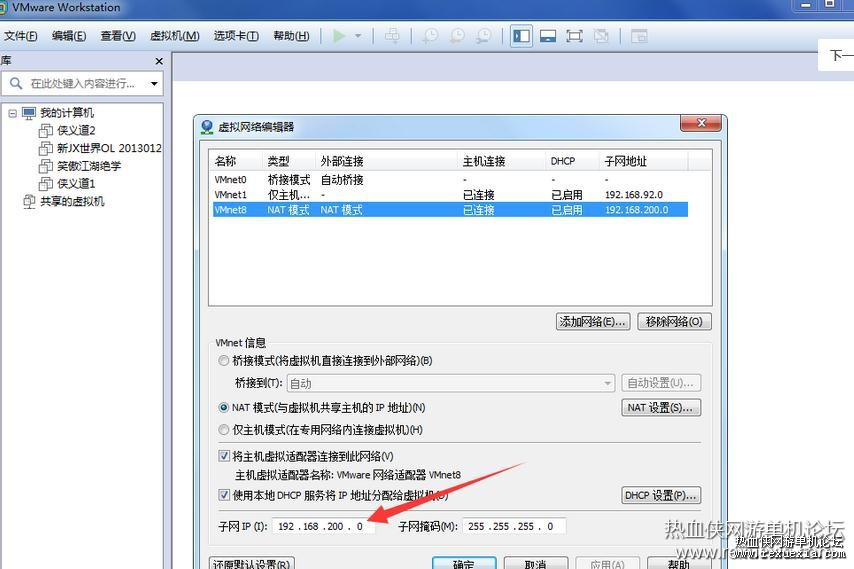Click the console view toolbar icon
854x569 pixels.
[639, 36]
